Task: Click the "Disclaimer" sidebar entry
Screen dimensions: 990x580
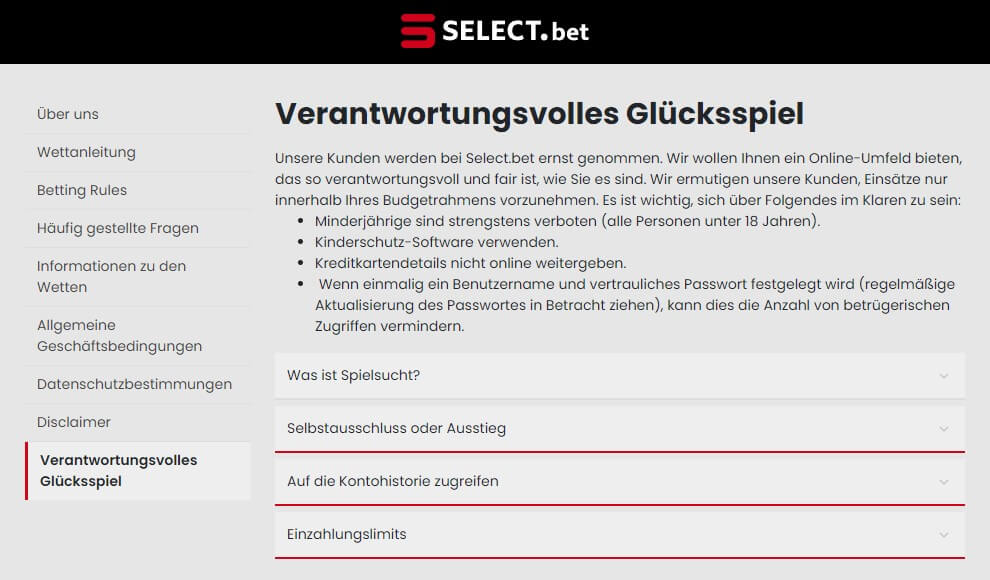Action: (73, 421)
